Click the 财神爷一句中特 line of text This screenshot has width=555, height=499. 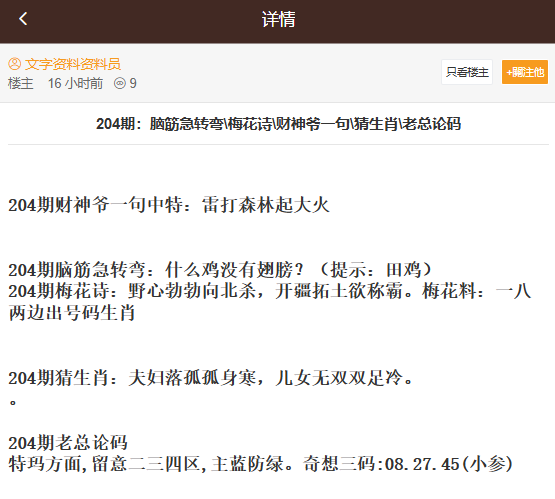click(x=169, y=205)
